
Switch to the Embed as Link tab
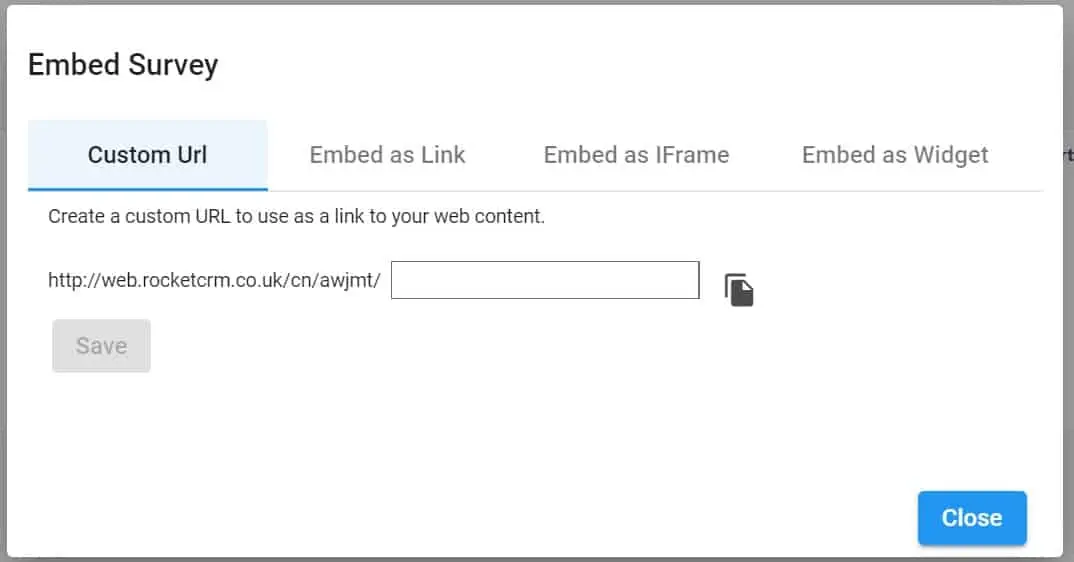[x=387, y=155]
